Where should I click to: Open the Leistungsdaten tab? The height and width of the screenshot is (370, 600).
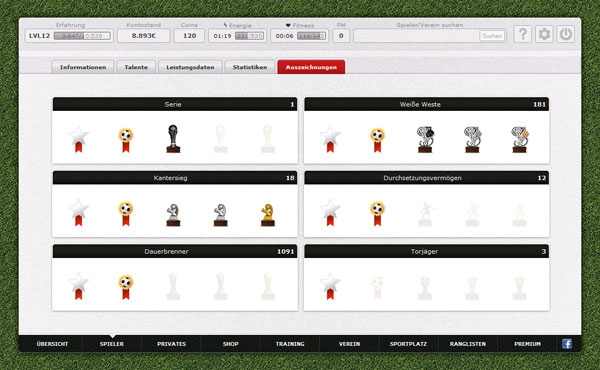tap(190, 67)
